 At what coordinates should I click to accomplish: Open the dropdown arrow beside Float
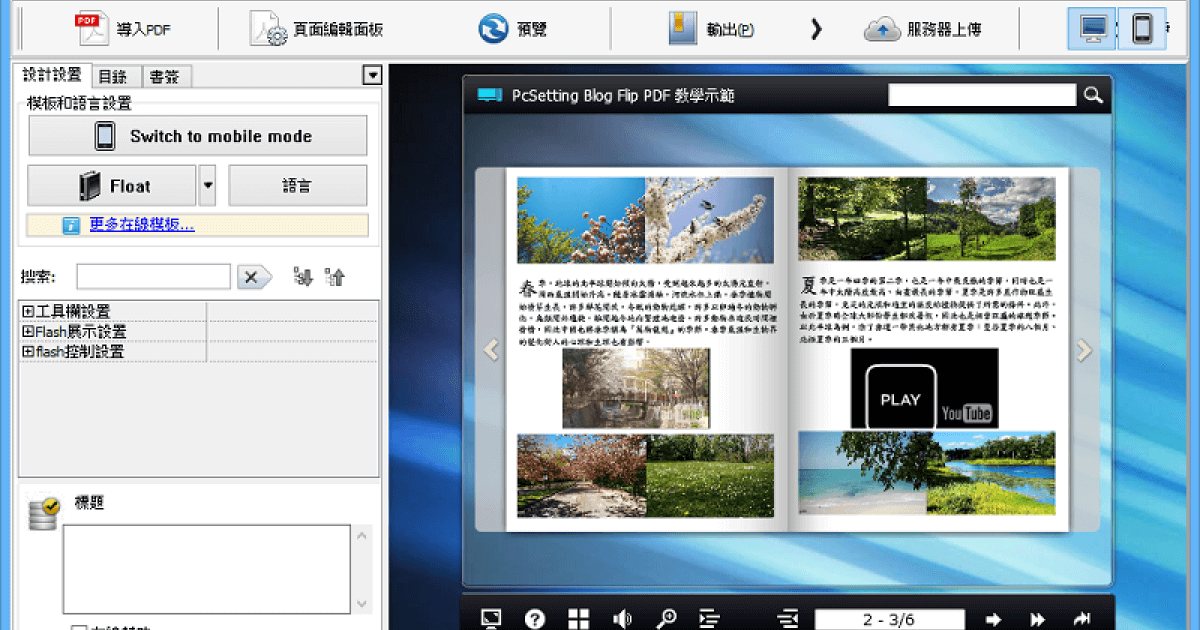pyautogui.click(x=208, y=186)
